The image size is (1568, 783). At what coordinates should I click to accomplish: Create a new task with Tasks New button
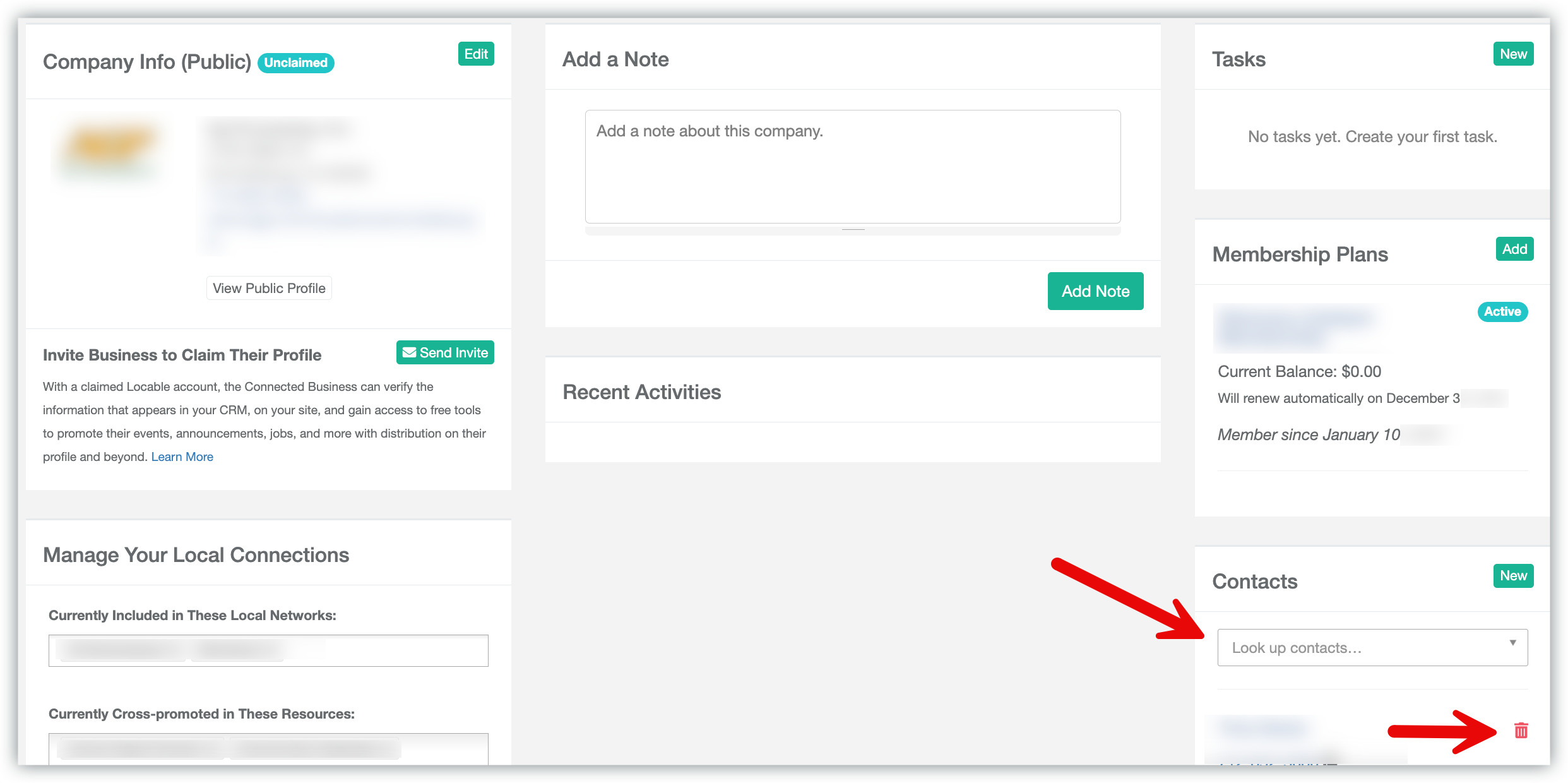pyautogui.click(x=1513, y=54)
